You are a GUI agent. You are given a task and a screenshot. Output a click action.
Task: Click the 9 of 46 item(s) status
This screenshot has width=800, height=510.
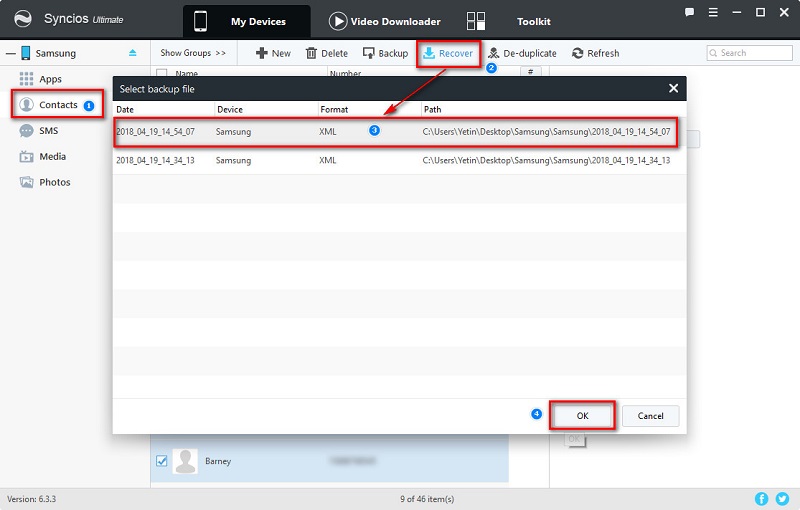(427, 499)
